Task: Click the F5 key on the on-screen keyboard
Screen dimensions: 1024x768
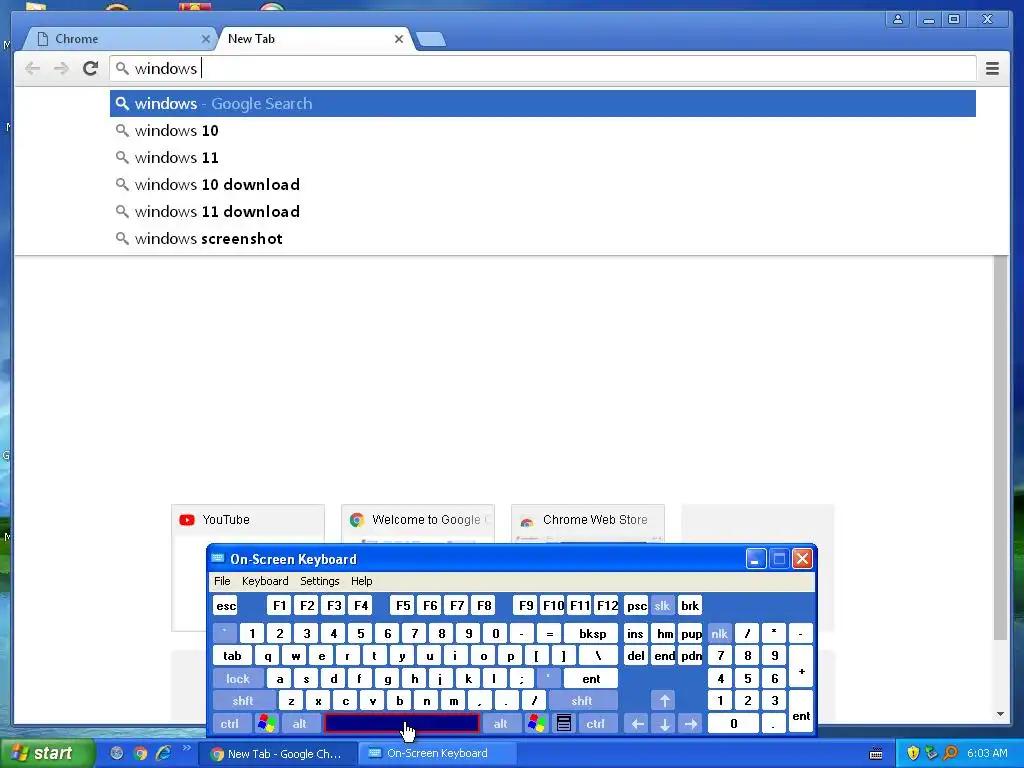Action: tap(403, 606)
